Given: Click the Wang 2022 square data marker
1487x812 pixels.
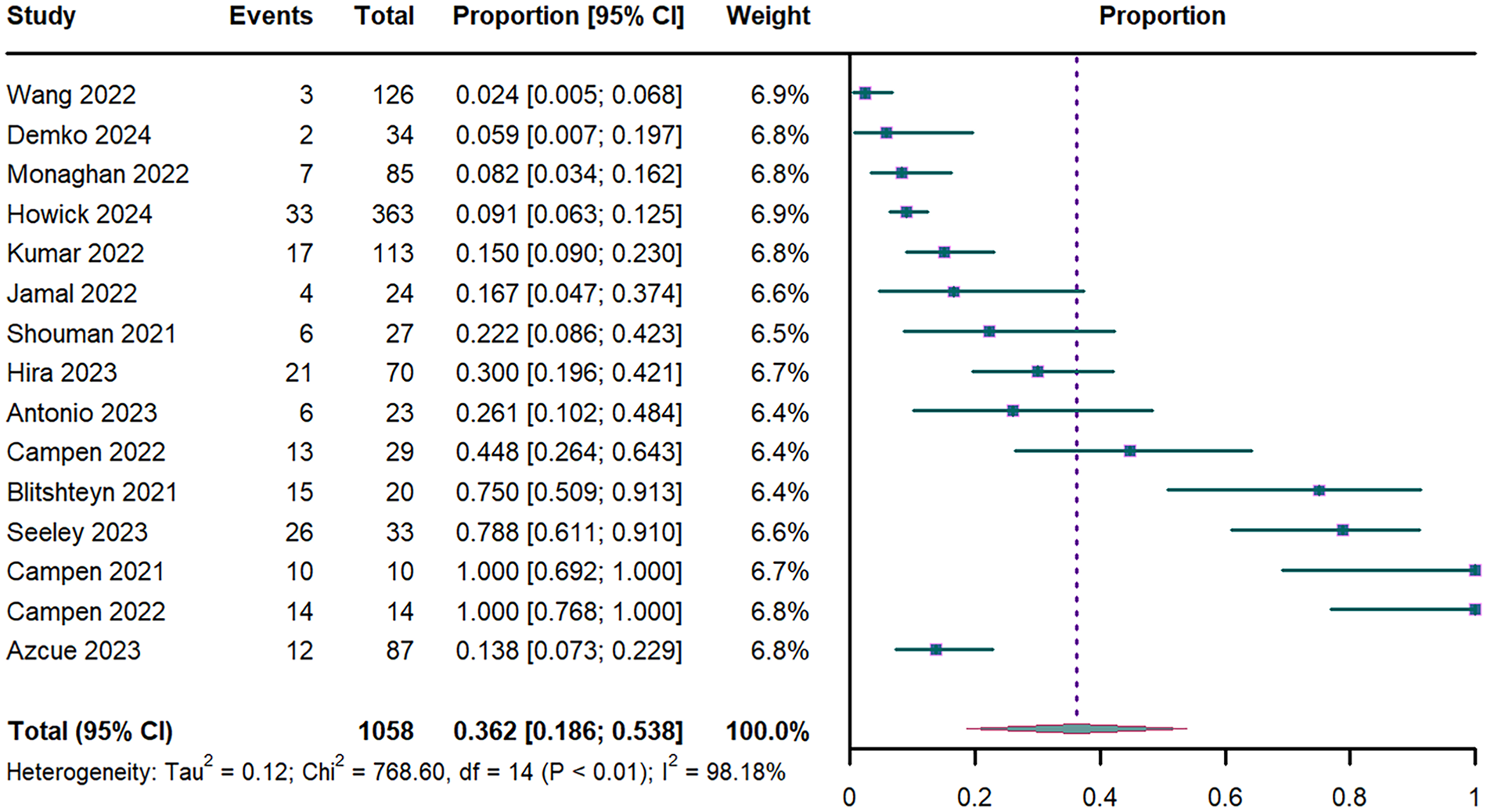Looking at the screenshot, I should pos(865,93).
